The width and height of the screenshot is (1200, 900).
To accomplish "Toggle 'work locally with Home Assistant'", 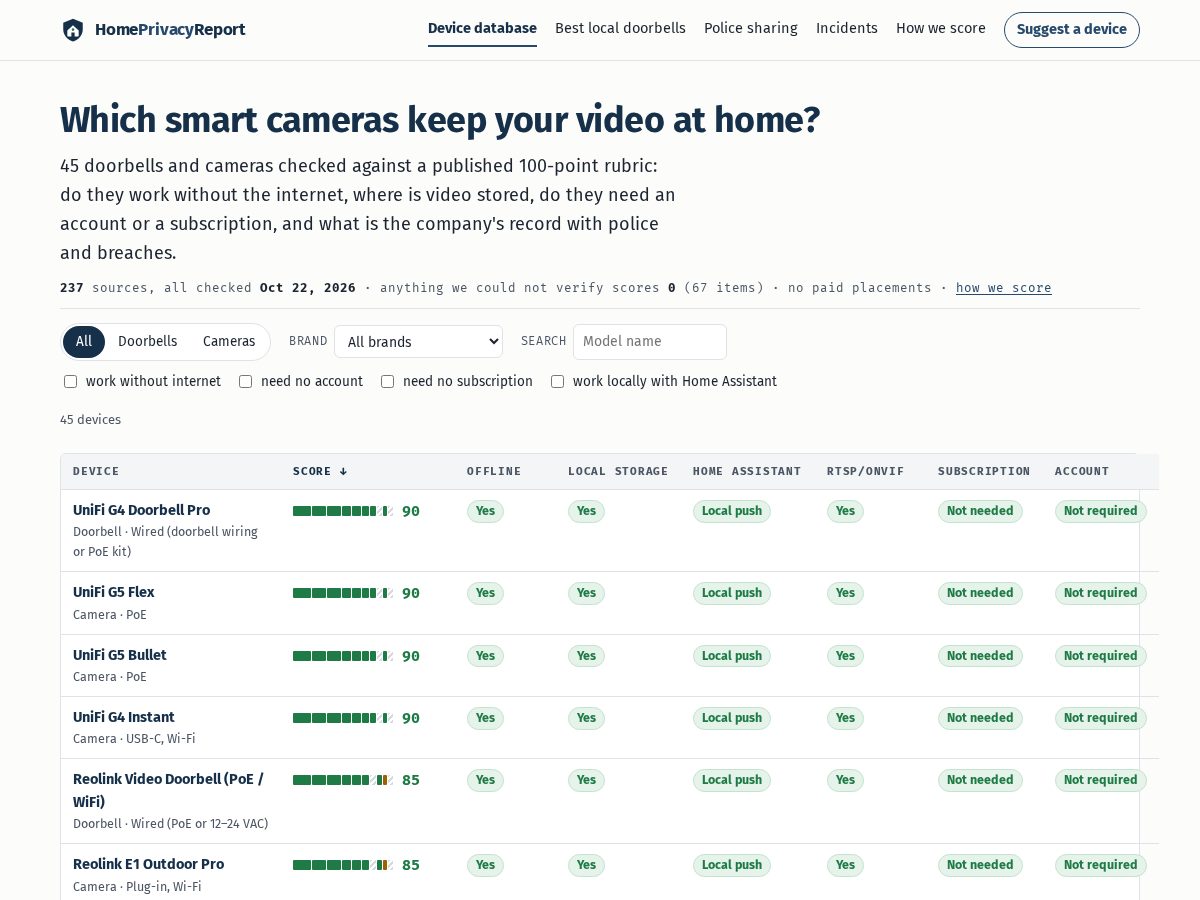I will pos(557,382).
